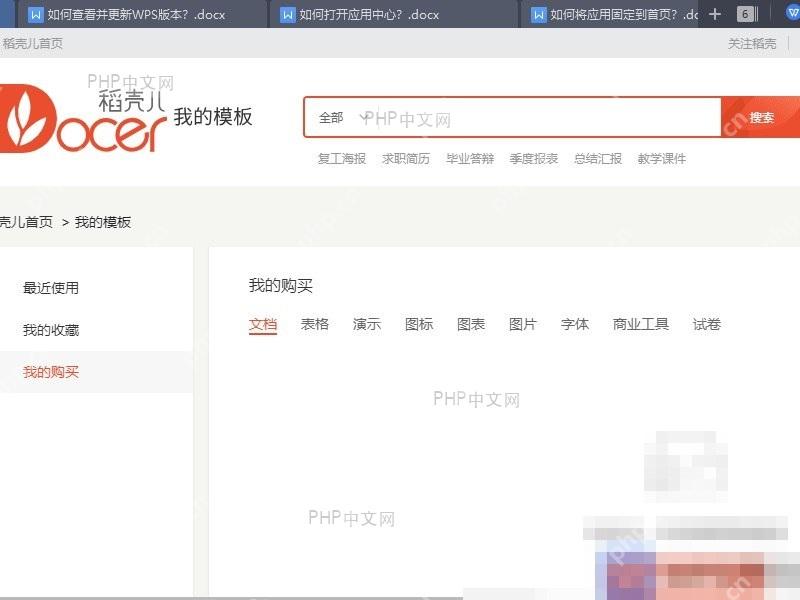Open the 稻壳儿首页 link in top bar
This screenshot has height=600, width=800.
[x=32, y=43]
